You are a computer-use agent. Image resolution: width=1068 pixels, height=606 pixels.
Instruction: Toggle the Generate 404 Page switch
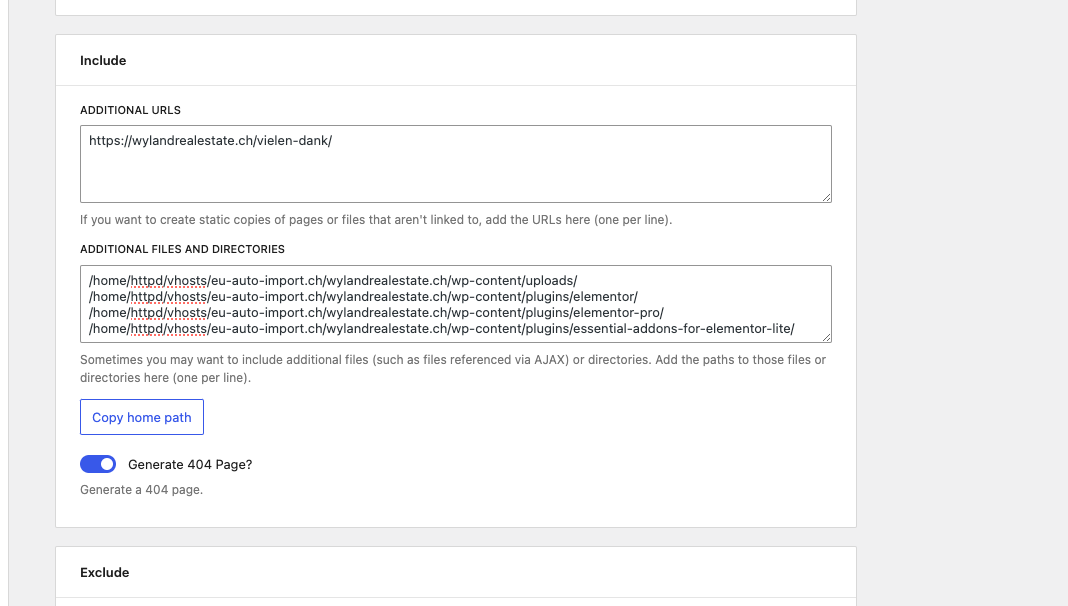pyautogui.click(x=98, y=464)
